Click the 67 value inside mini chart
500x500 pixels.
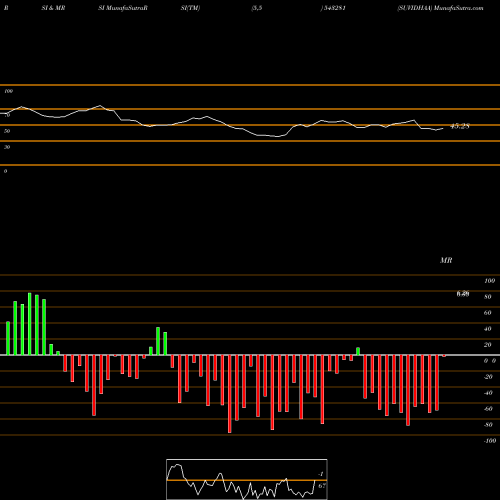(322, 486)
